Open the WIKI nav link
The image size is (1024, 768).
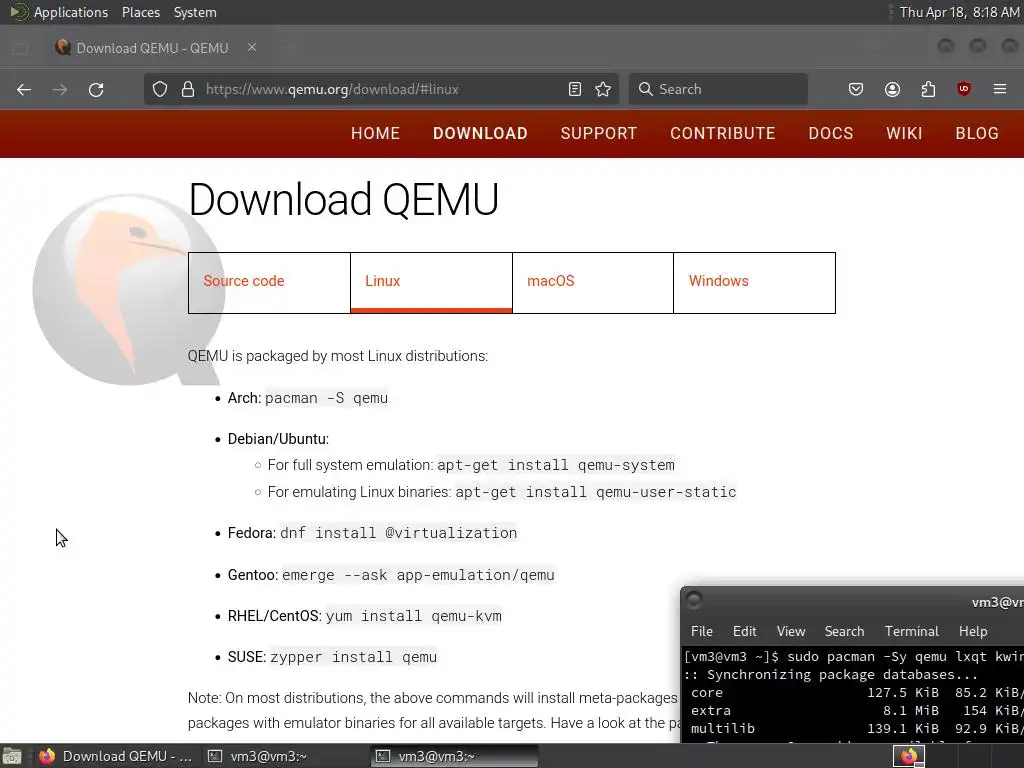coord(904,133)
